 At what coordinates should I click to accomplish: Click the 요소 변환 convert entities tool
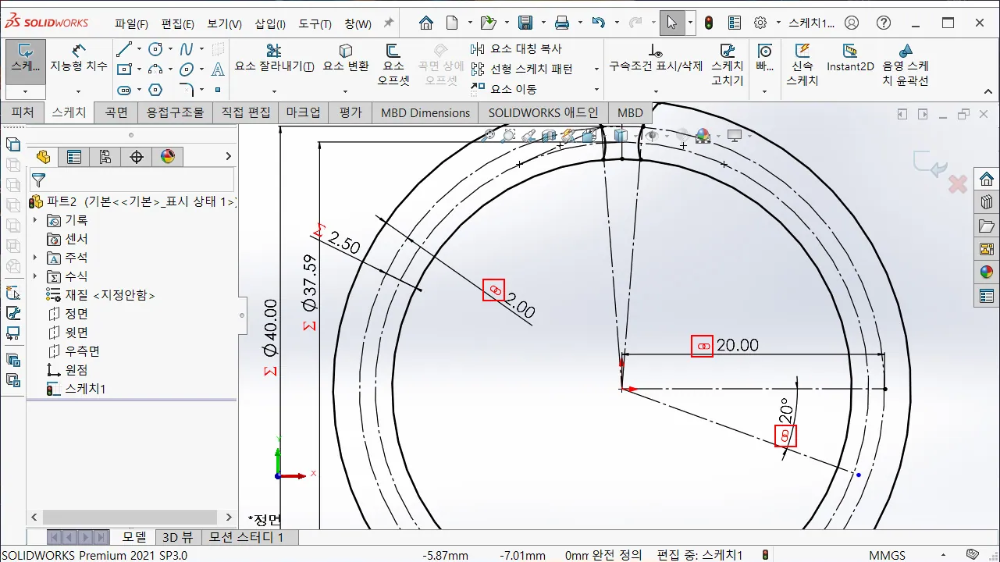346,58
